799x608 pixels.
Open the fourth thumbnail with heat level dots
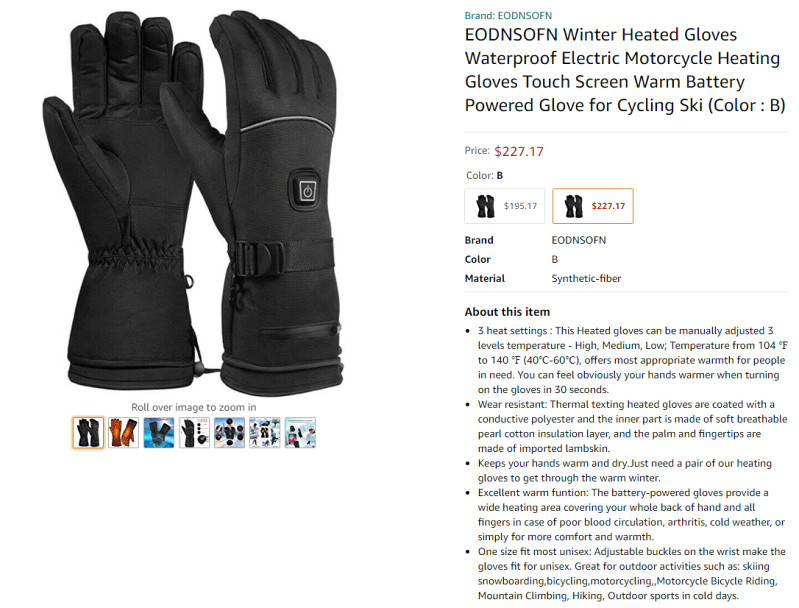194,433
